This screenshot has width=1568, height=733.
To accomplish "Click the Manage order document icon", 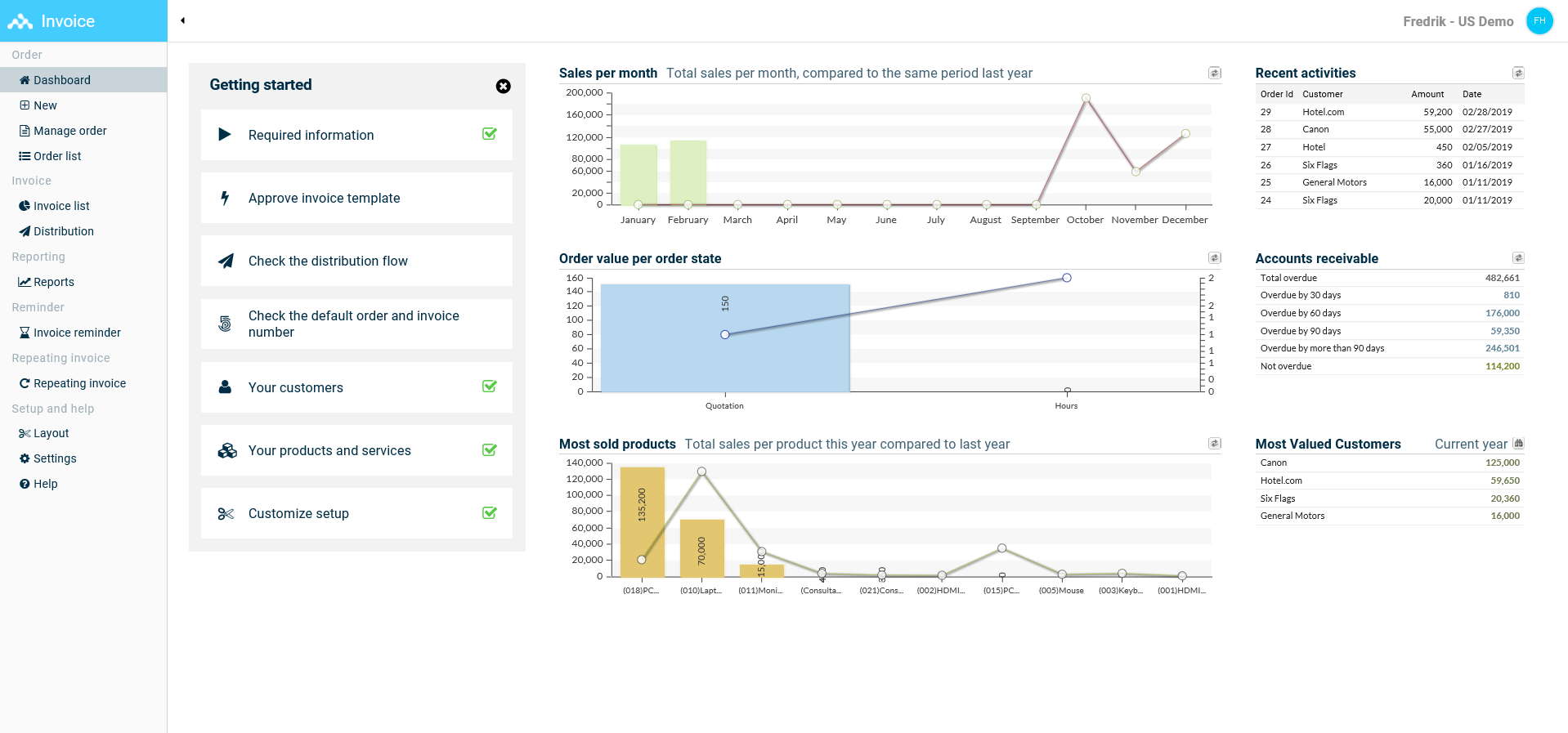I will click(25, 131).
